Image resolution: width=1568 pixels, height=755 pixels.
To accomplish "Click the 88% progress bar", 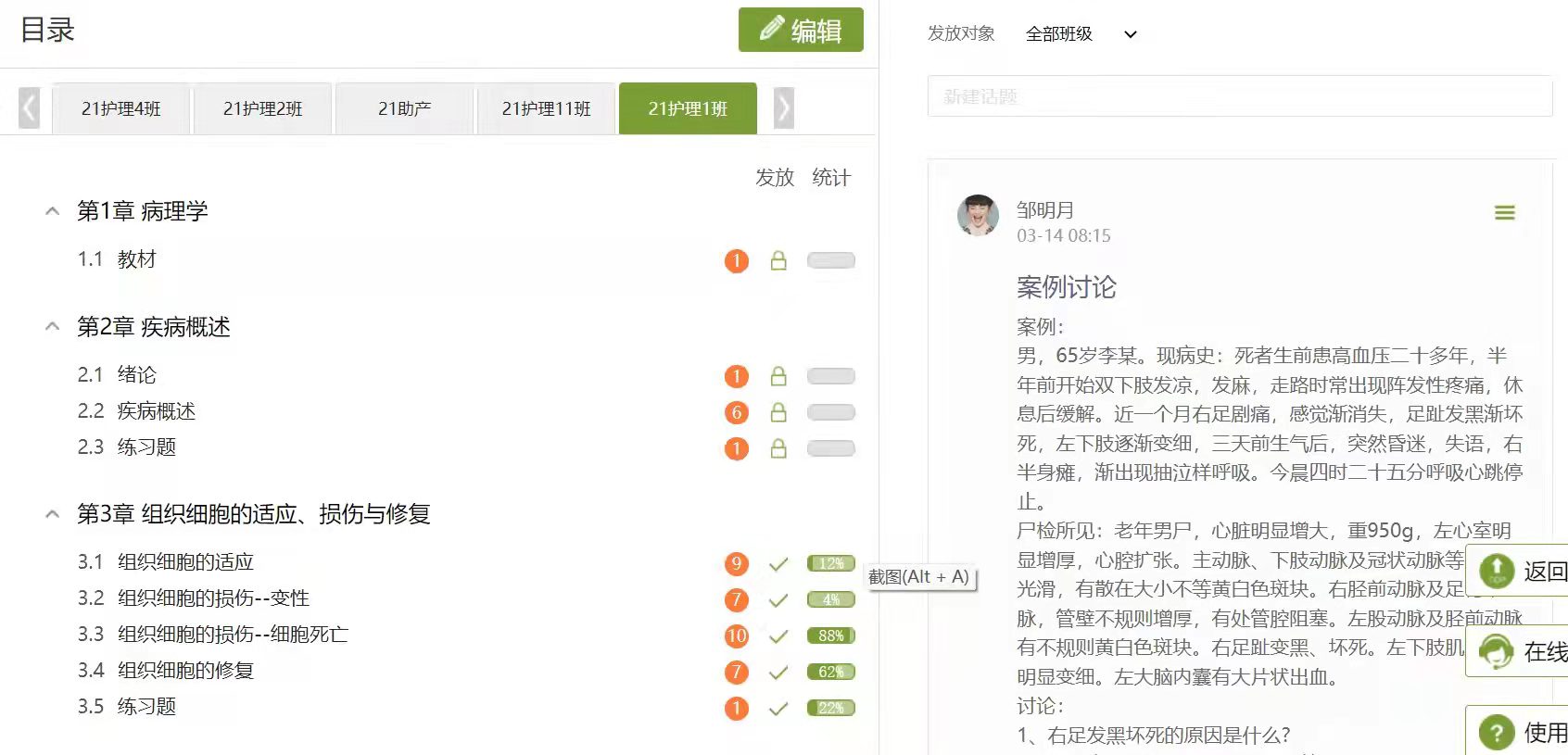I will point(830,636).
